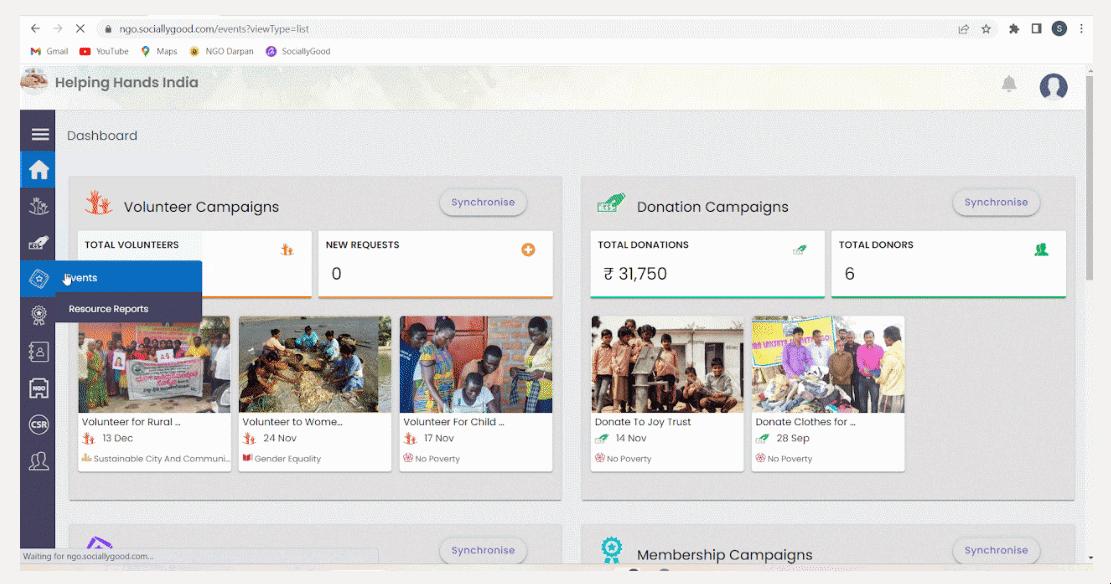Go to Home dashboard icon
Image resolution: width=1111 pixels, height=584 pixels.
pos(38,170)
